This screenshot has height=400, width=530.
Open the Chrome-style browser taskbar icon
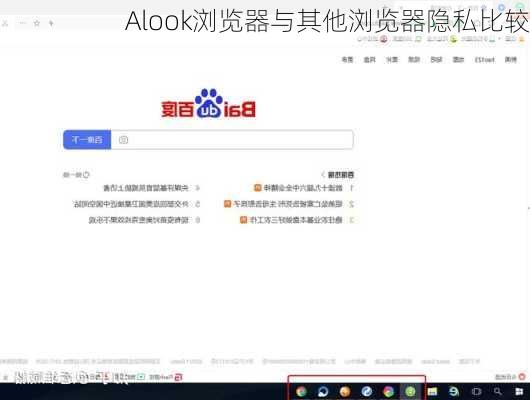pyautogui.click(x=301, y=392)
